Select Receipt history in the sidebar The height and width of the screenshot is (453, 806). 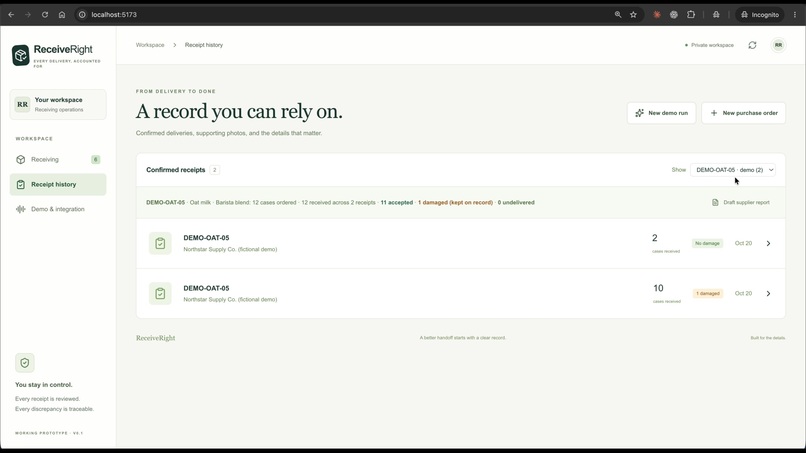(58, 185)
